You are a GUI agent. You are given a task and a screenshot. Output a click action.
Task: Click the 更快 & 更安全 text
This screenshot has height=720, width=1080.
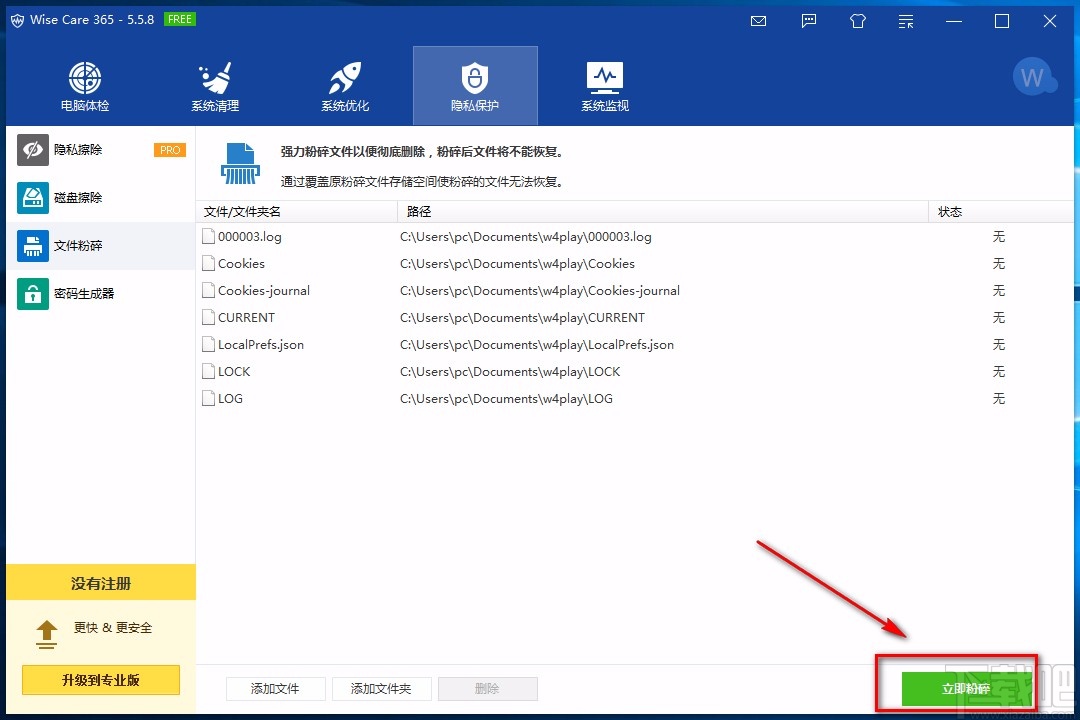click(x=113, y=628)
